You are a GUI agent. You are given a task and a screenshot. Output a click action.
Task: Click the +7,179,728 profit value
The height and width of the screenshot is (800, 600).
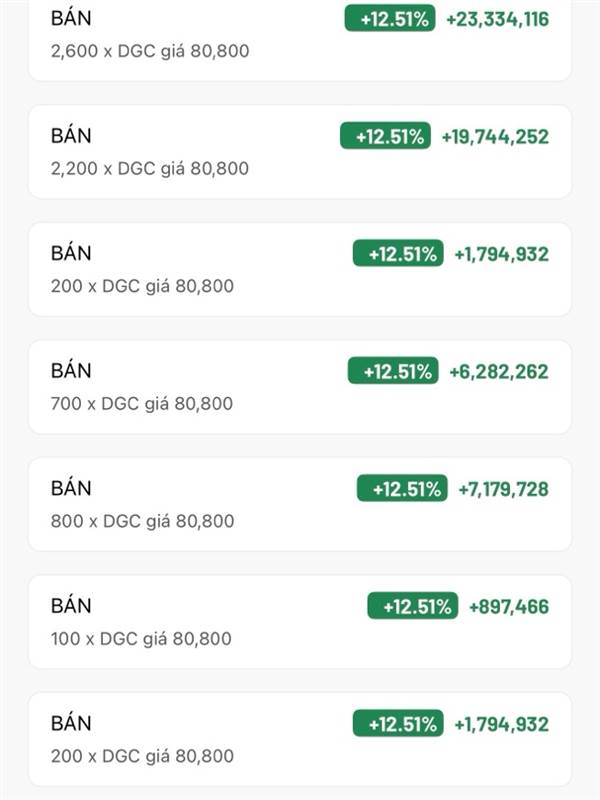tap(503, 490)
